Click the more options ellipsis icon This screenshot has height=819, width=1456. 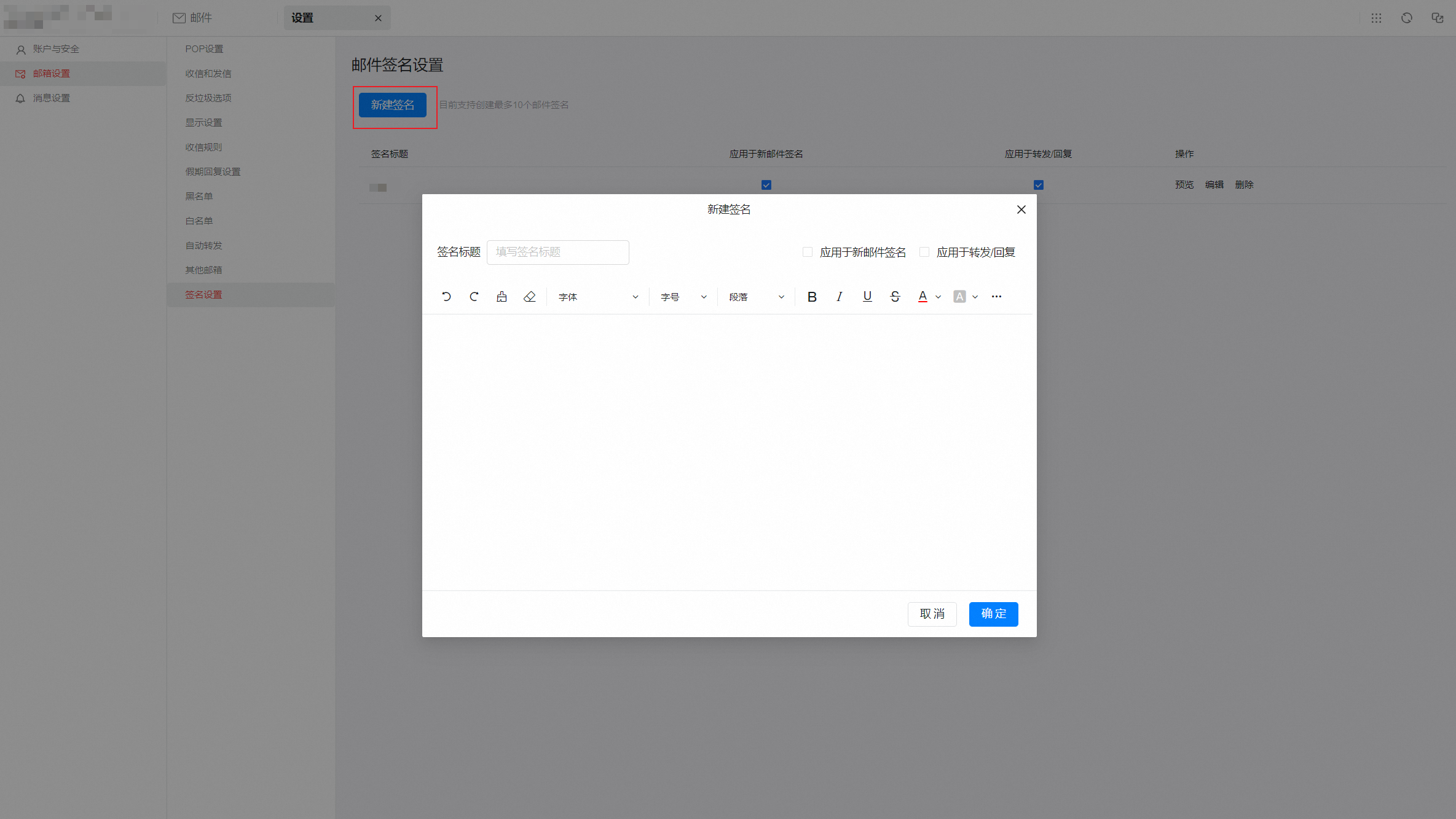coord(997,296)
